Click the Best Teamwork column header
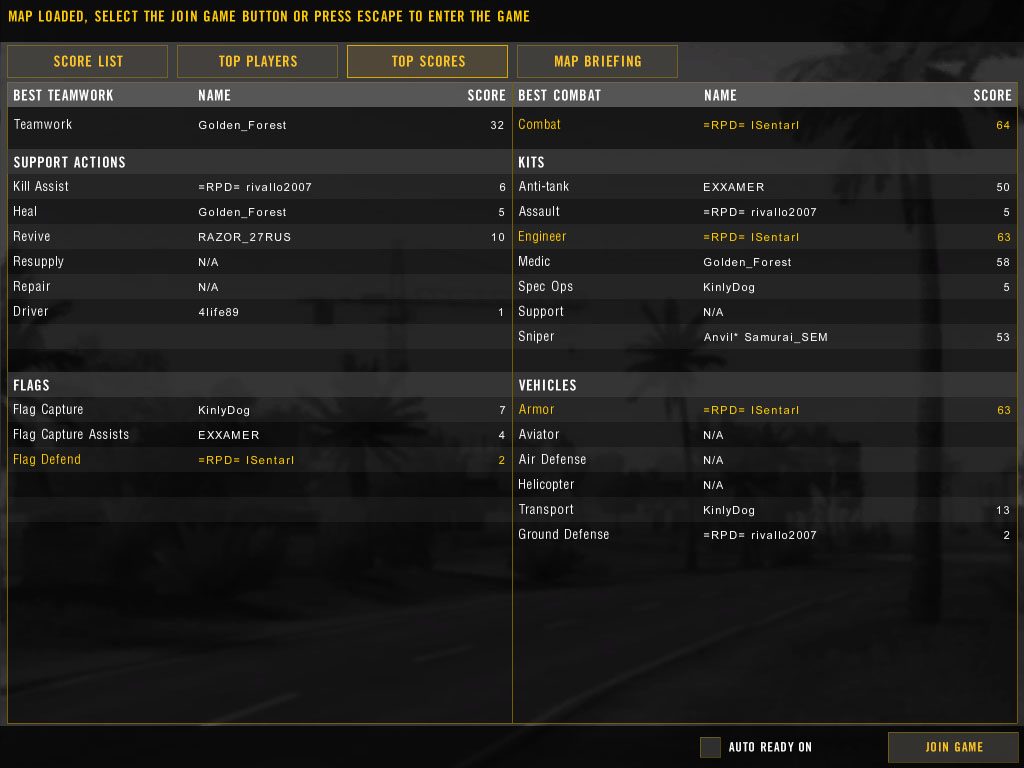The width and height of the screenshot is (1024, 768). coord(64,95)
